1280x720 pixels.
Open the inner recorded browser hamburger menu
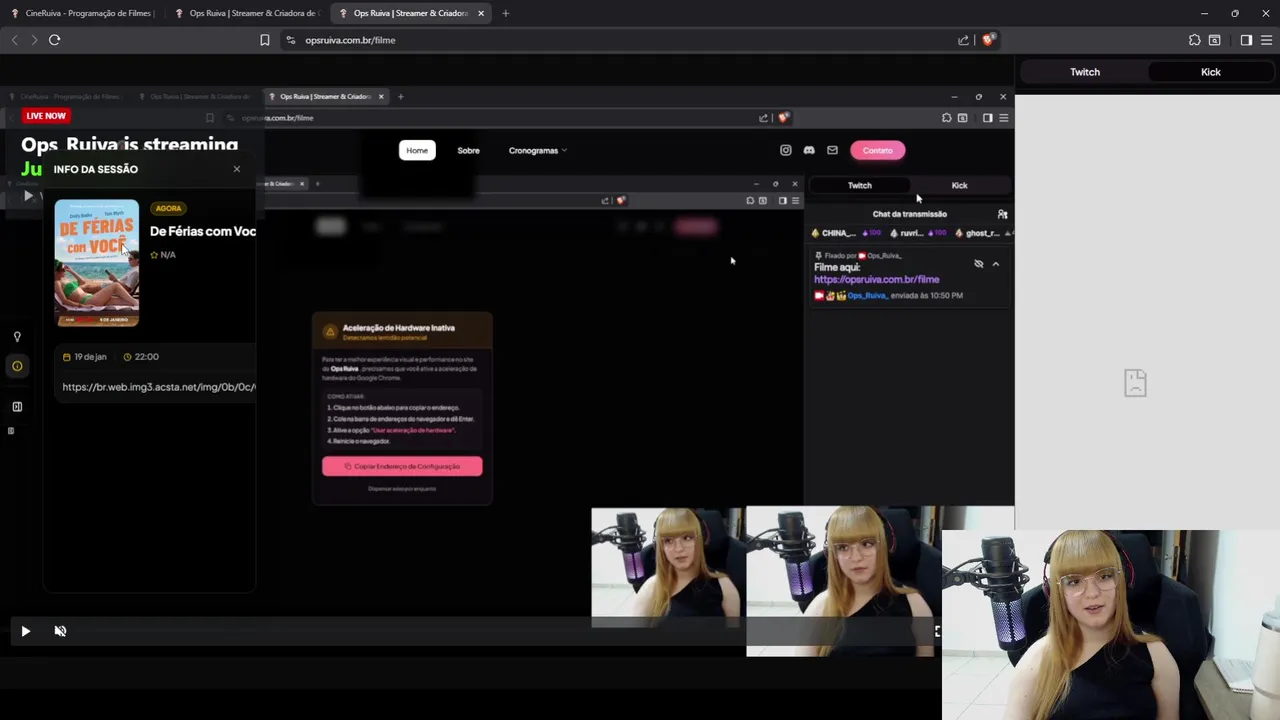point(1003,118)
